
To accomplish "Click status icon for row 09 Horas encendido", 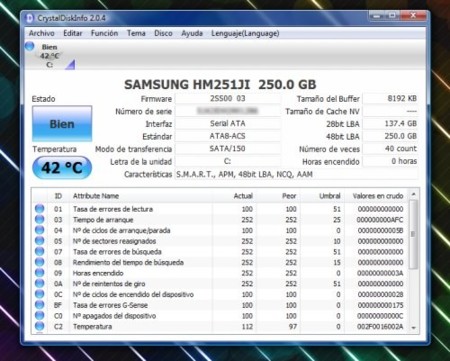I will point(39,273).
